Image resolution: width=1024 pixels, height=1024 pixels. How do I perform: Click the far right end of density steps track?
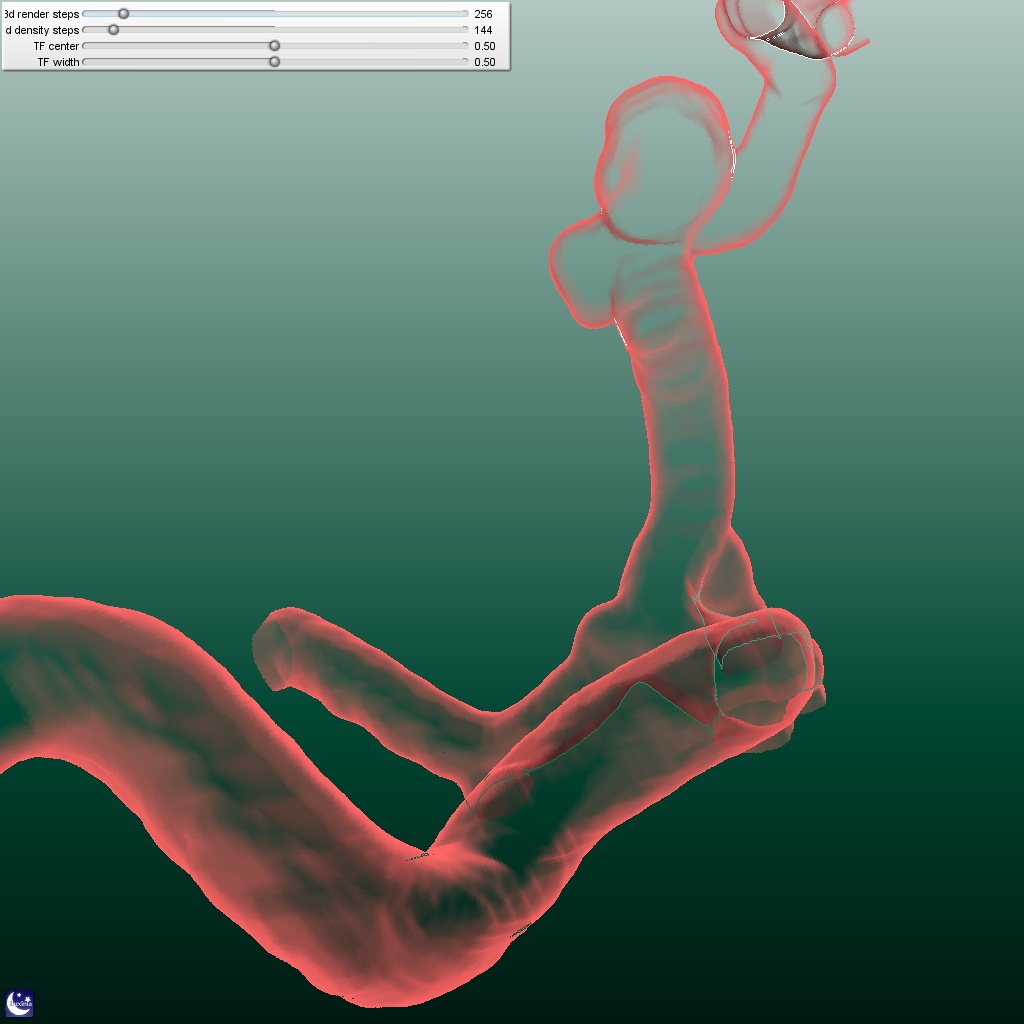pyautogui.click(x=465, y=30)
